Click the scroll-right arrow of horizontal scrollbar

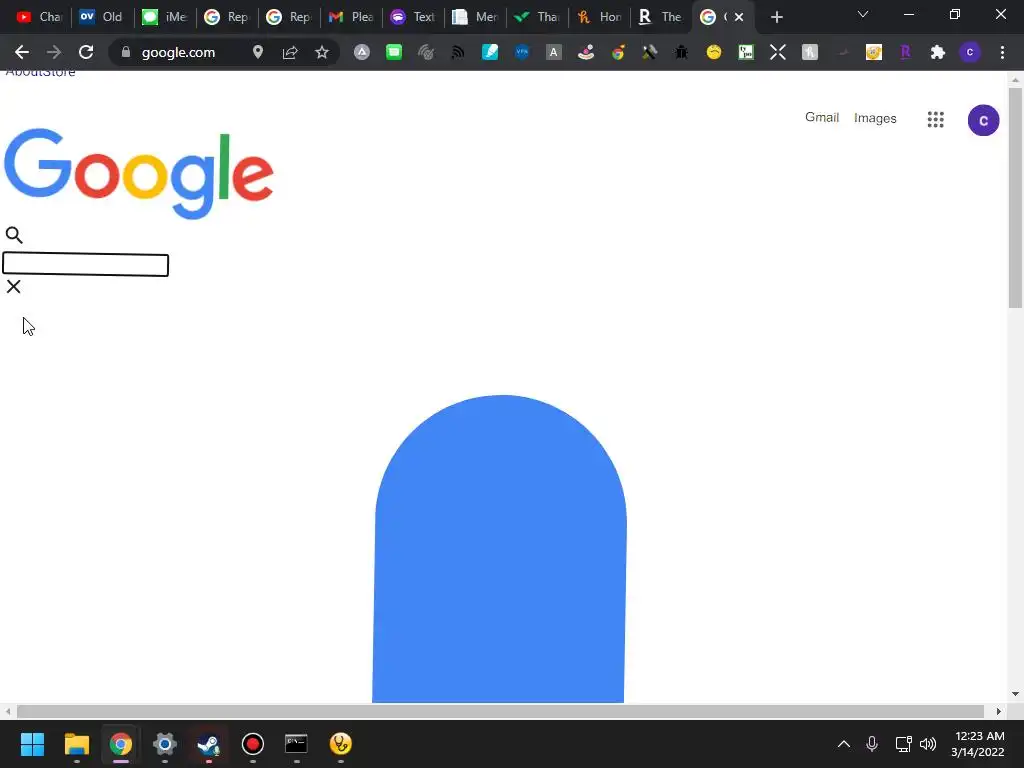coord(999,711)
